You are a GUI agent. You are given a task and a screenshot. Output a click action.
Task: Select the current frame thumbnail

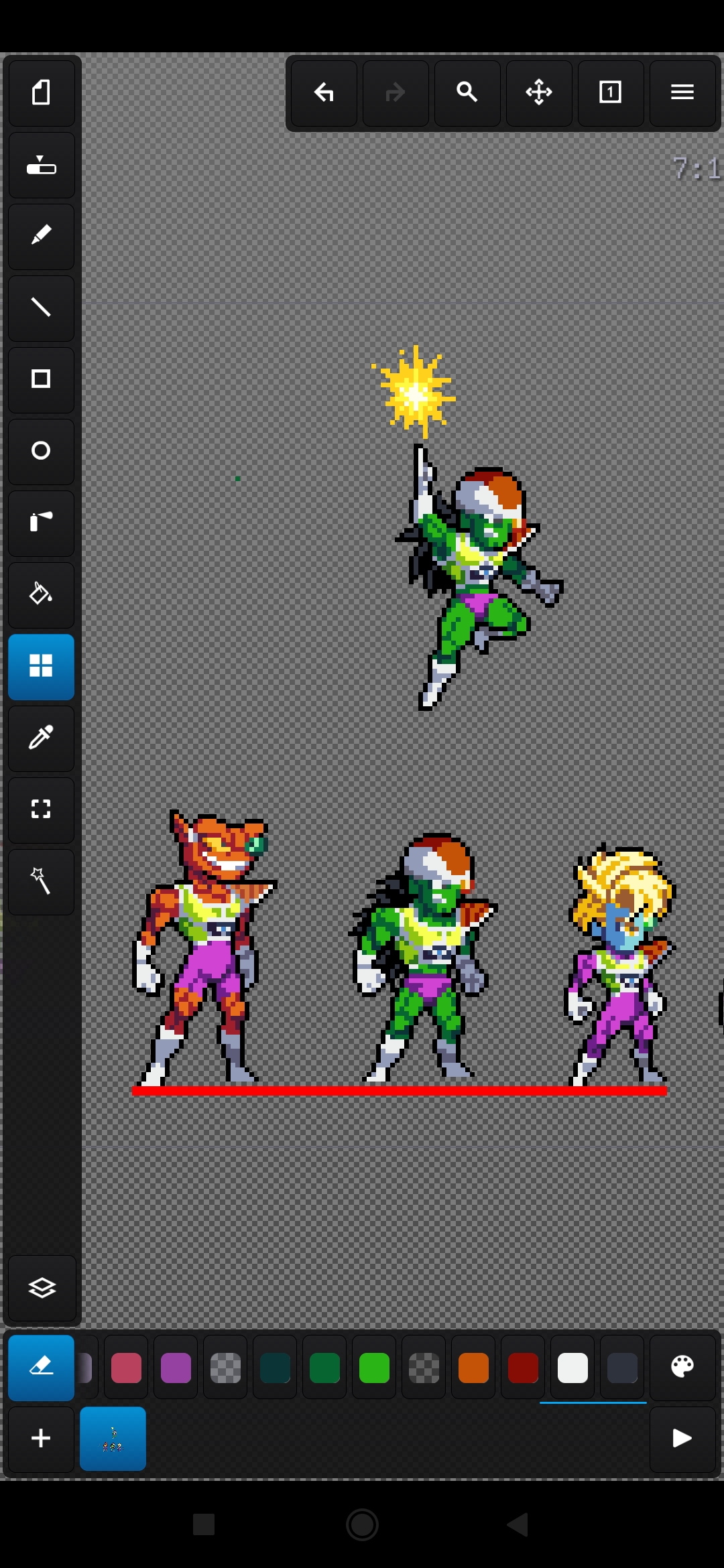click(x=113, y=1438)
